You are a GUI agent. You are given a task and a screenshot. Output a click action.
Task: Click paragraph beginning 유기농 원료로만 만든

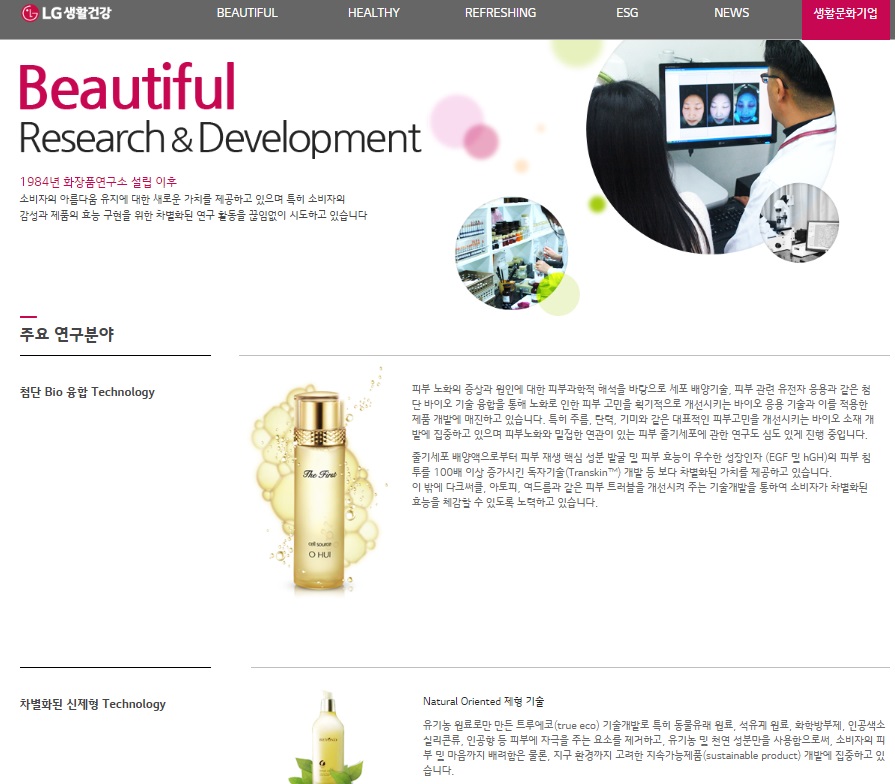point(654,747)
